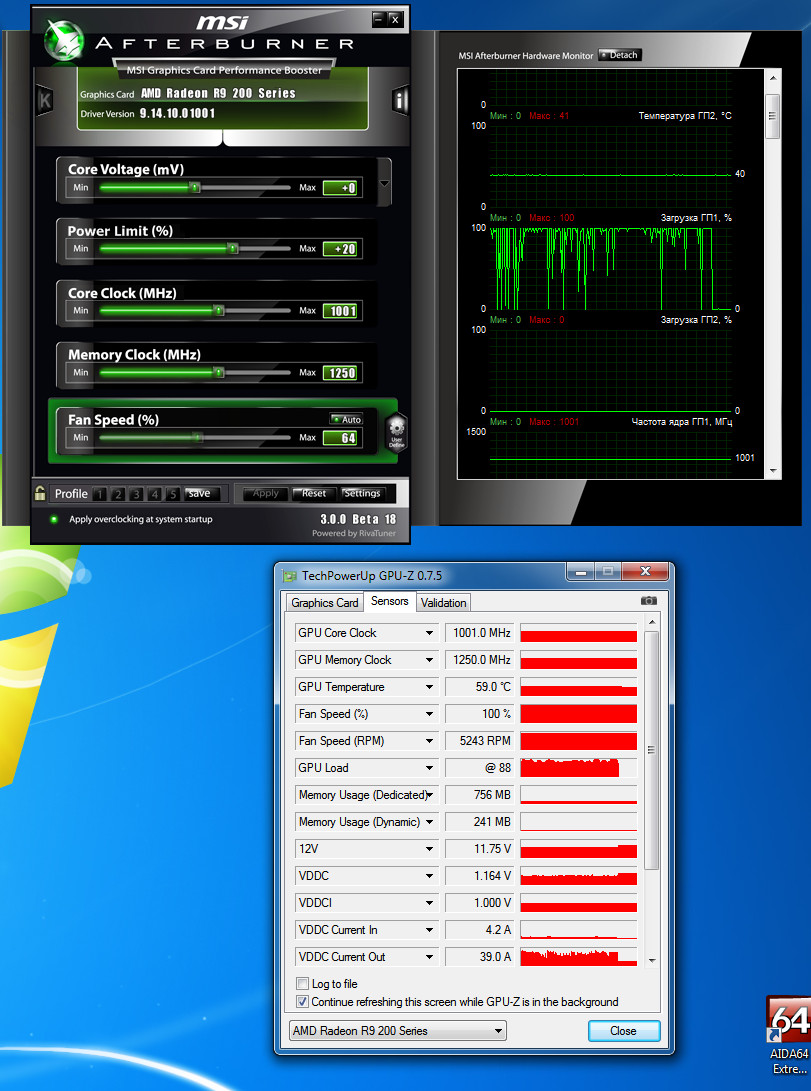The image size is (811, 1091).
Task: Show graphics card info via i button
Action: coord(399,101)
